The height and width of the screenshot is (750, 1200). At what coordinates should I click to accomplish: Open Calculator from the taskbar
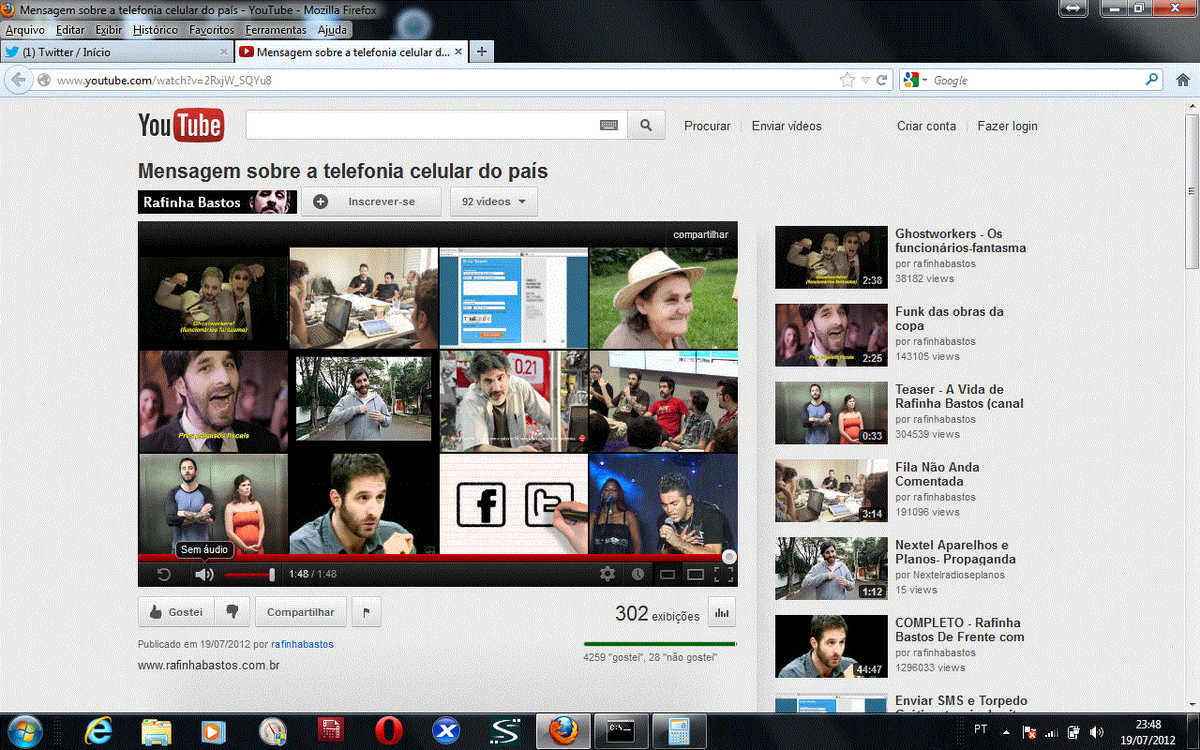pos(680,731)
